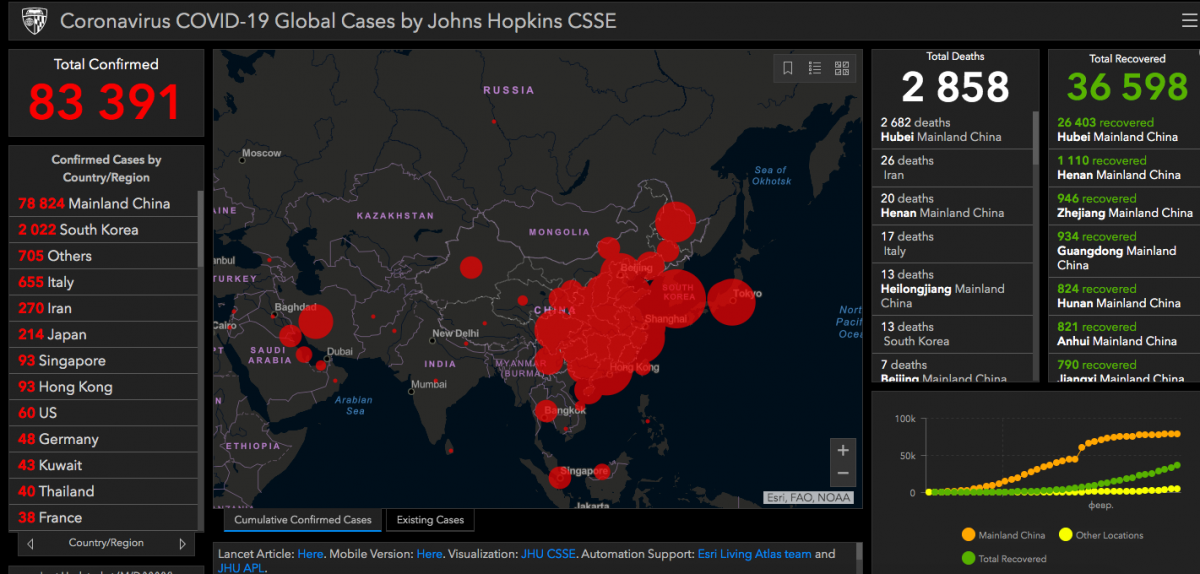
Task: Select Thailand with 40 cases
Action: [x=104, y=491]
